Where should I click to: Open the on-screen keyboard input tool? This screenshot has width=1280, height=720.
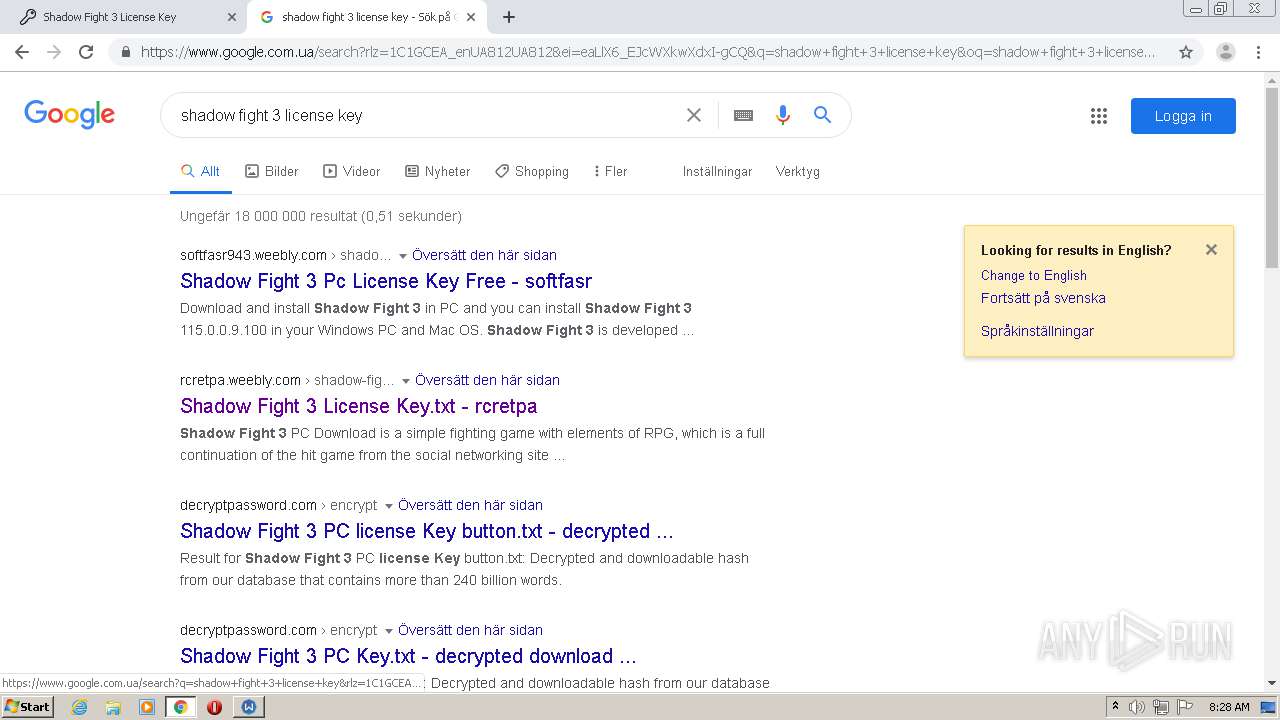(x=743, y=115)
